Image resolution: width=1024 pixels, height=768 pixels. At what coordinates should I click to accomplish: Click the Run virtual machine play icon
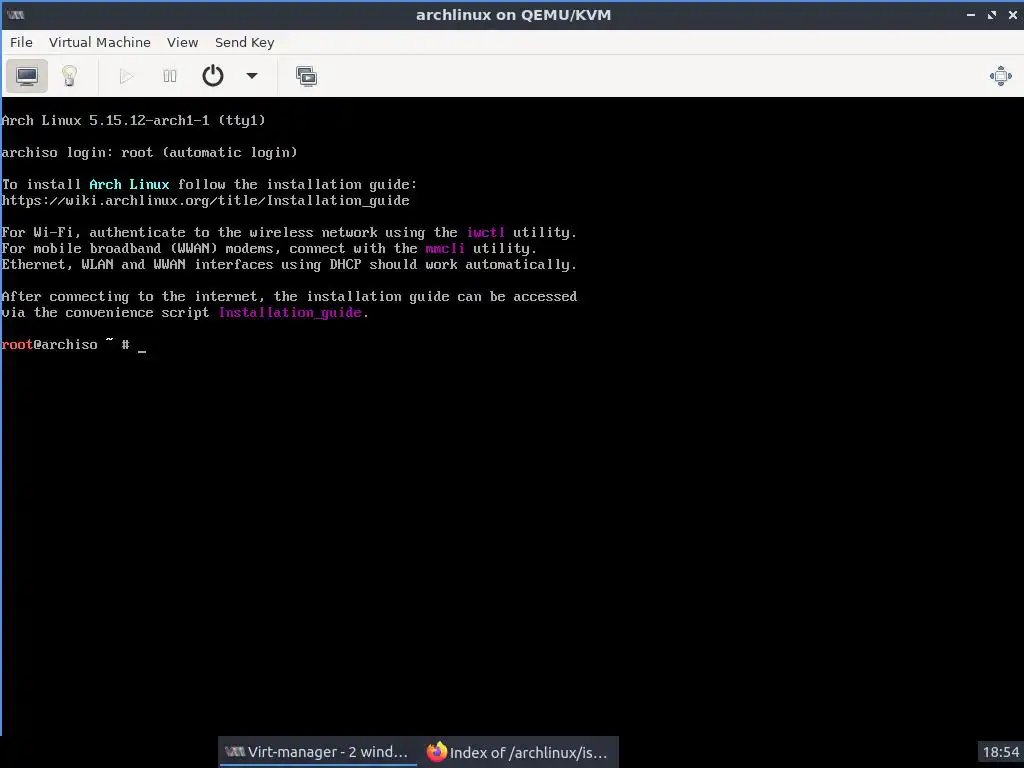tap(127, 76)
